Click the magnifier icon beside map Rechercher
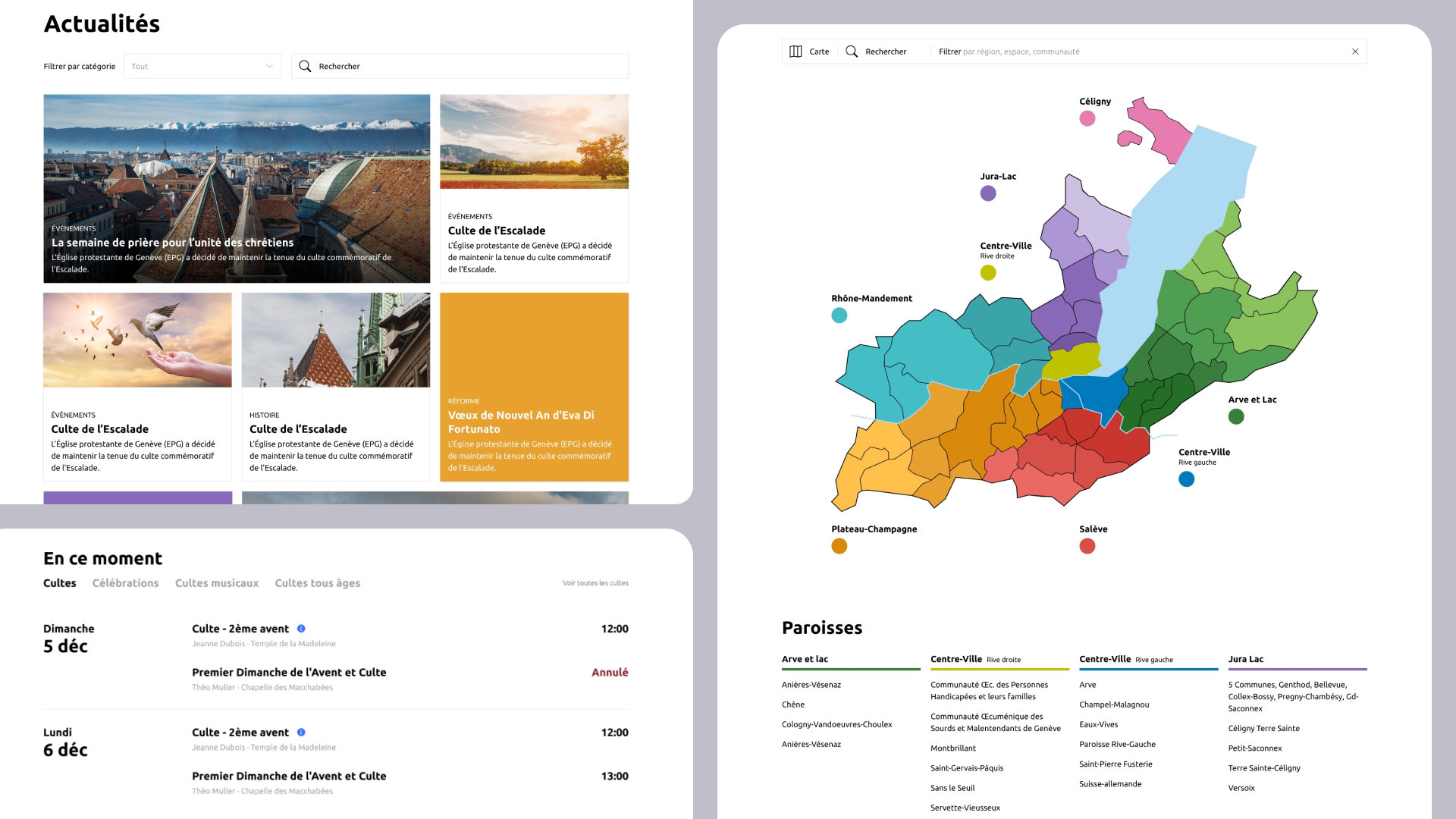The image size is (1456, 819). [x=852, y=52]
